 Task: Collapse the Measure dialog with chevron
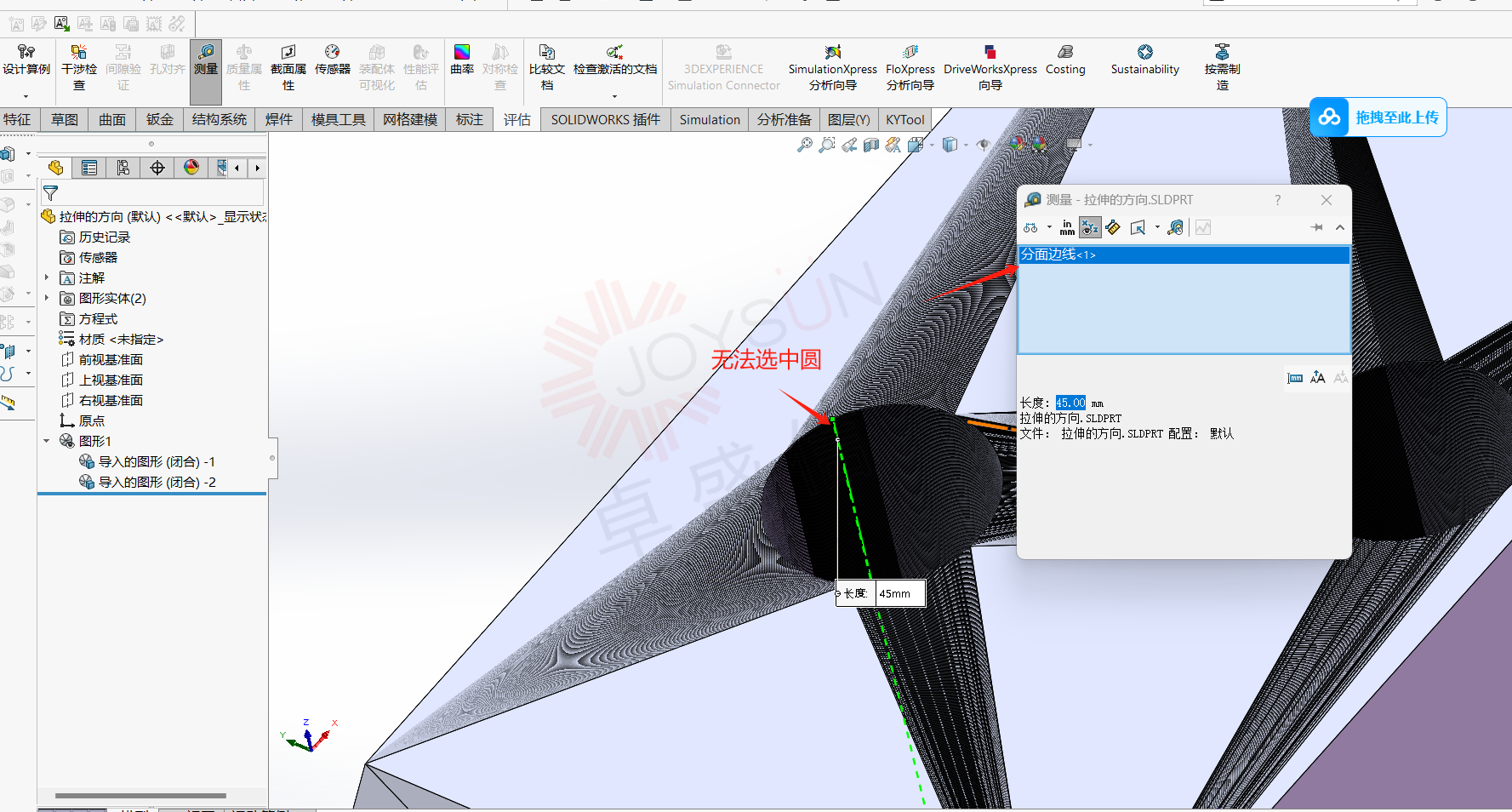[1340, 227]
